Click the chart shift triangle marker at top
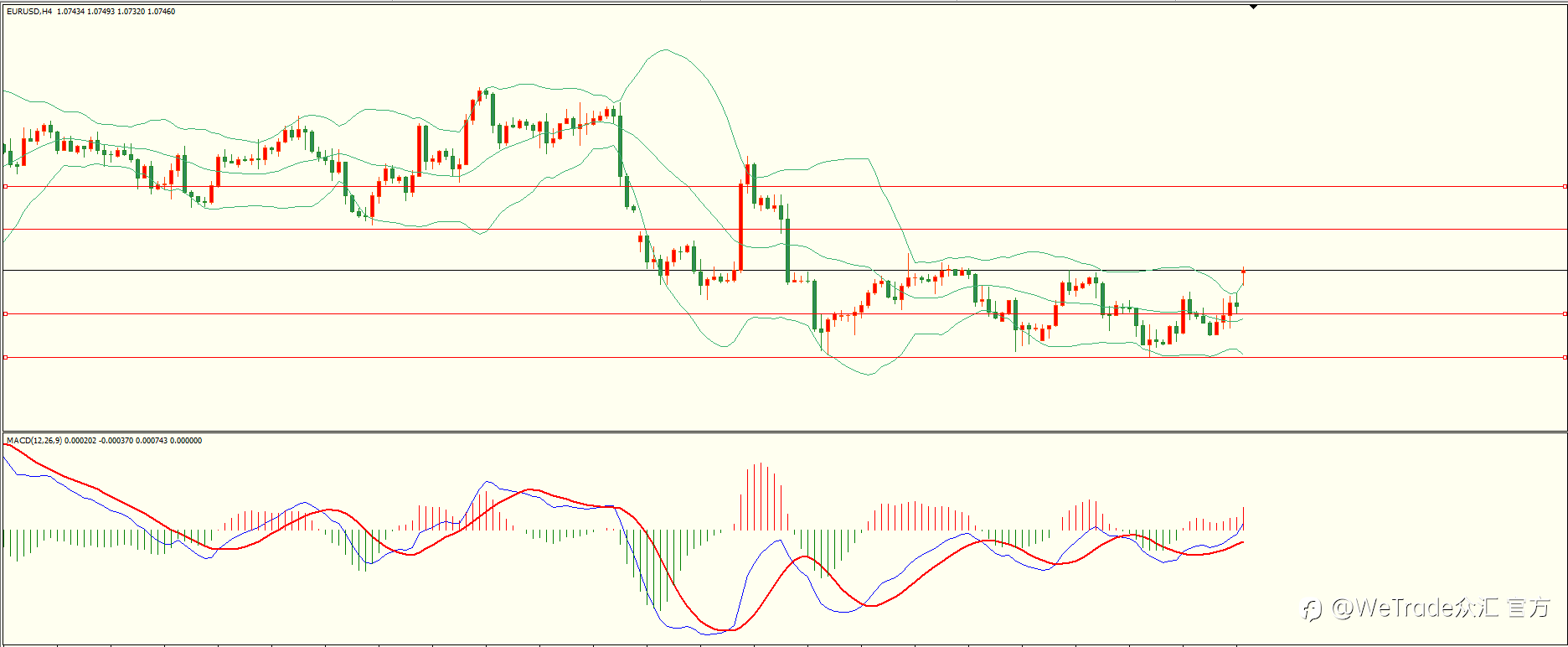Image resolution: width=1568 pixels, height=647 pixels. point(1253,7)
